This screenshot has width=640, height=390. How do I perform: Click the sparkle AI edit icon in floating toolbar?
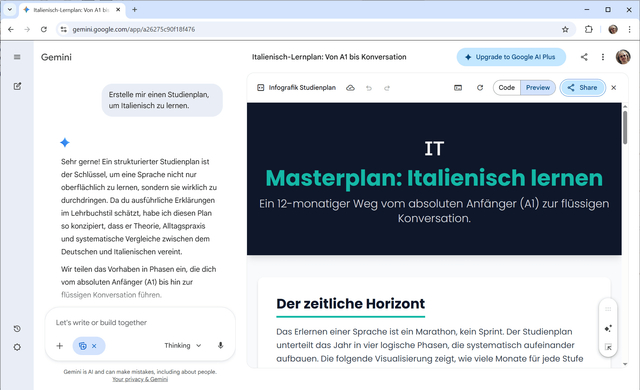608,328
